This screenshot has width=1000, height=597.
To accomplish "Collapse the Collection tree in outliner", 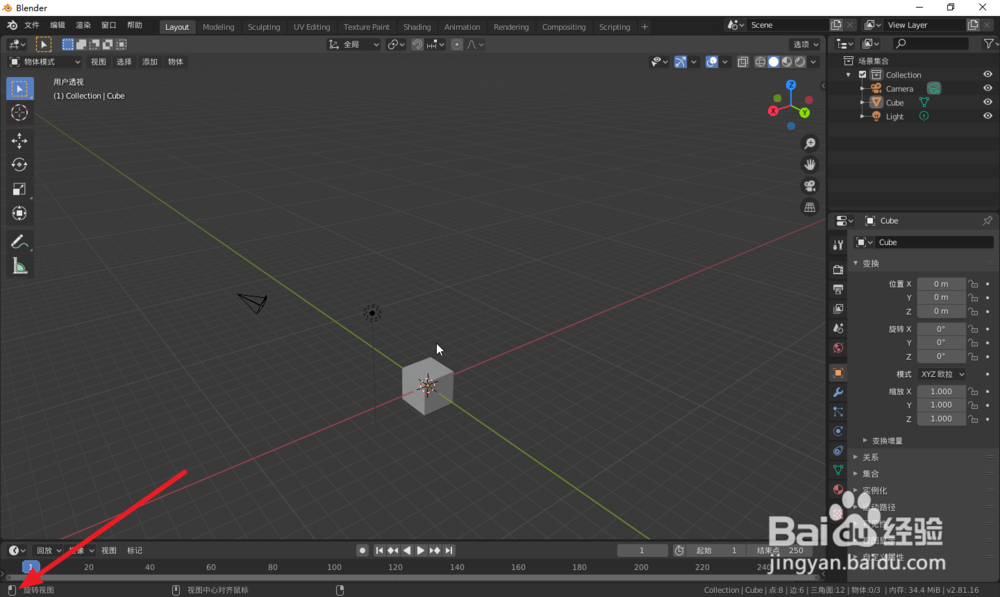I will 848,75.
